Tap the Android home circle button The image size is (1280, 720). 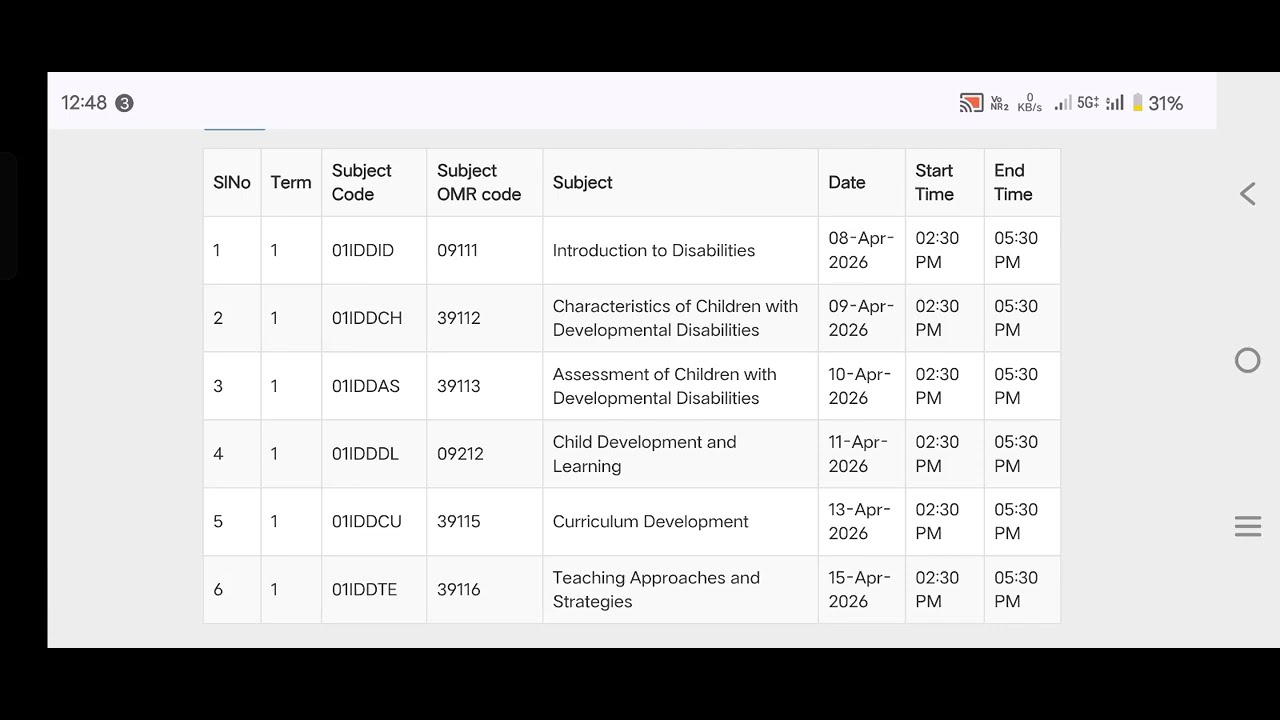(x=1248, y=360)
